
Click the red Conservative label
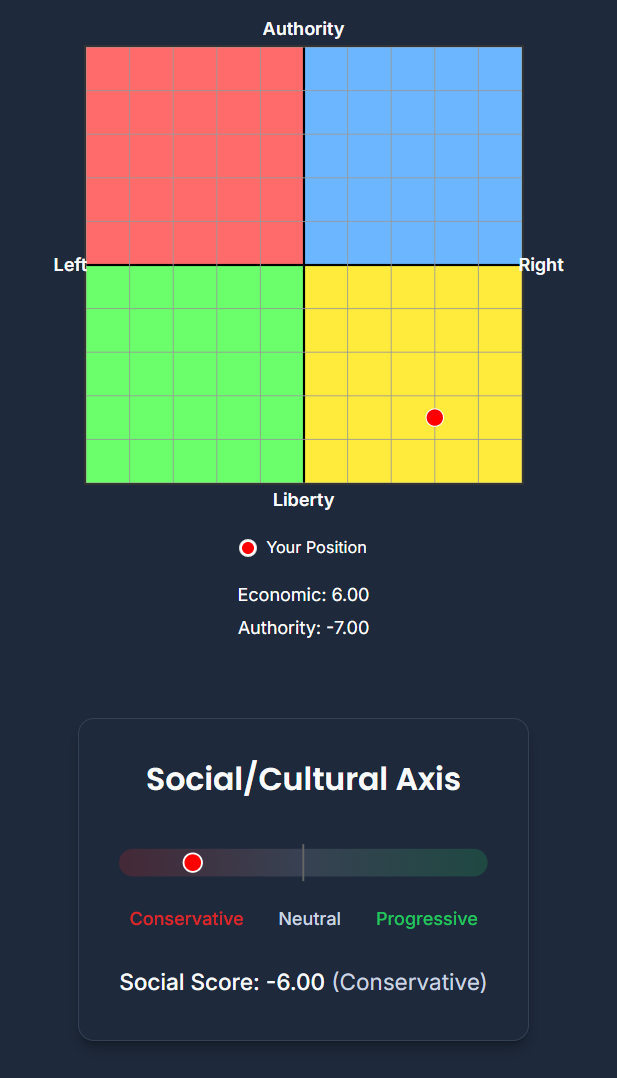(x=186, y=919)
